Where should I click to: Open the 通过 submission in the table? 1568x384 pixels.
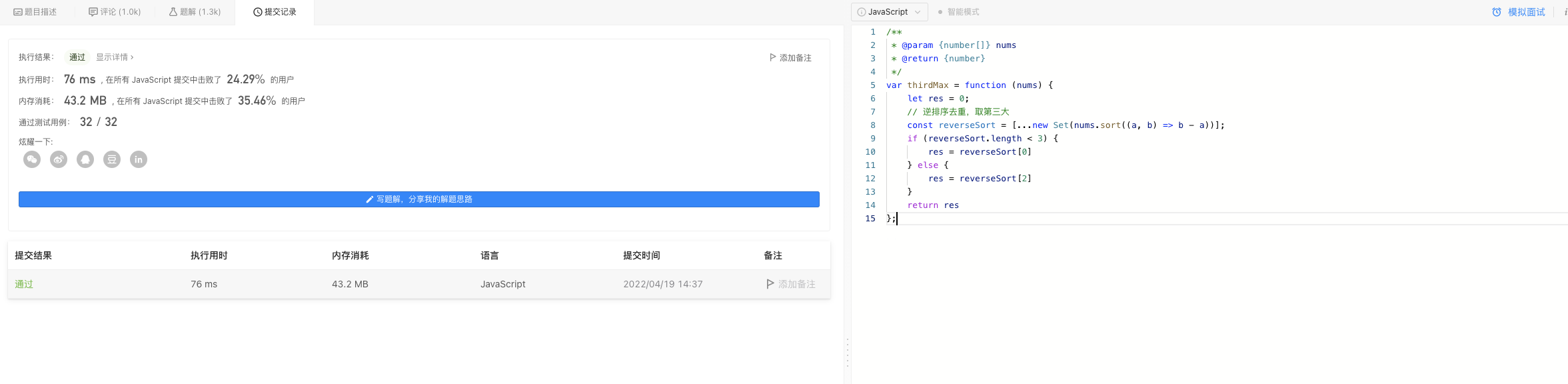coord(24,284)
